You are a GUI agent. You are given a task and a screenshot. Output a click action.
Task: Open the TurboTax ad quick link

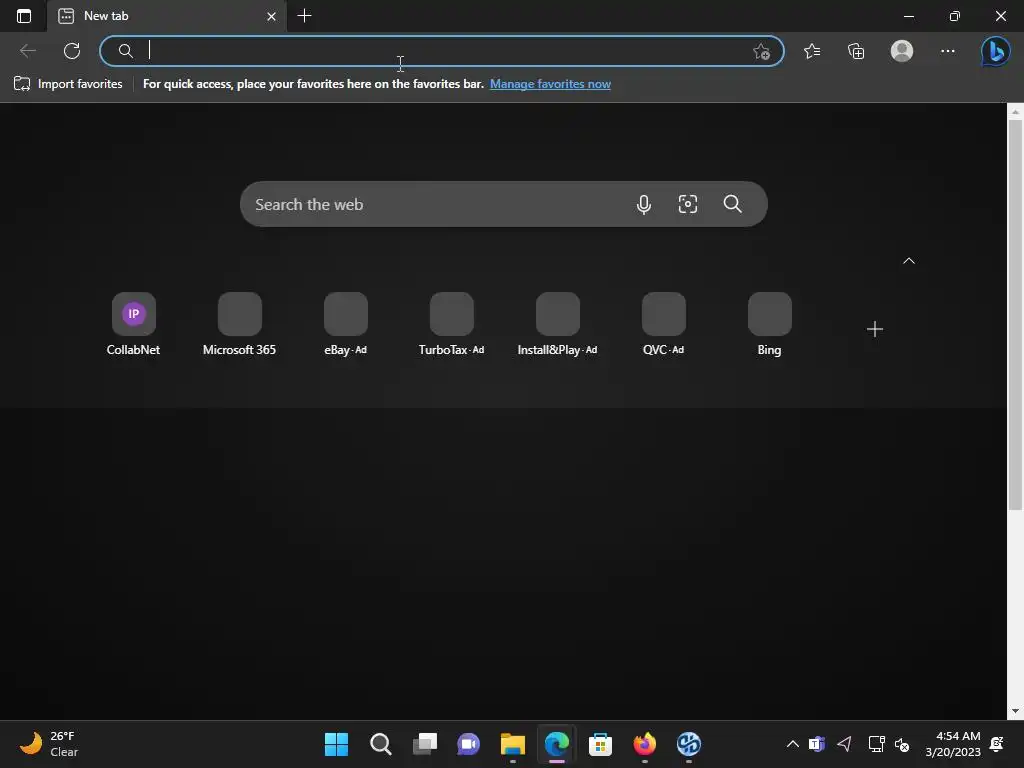coord(451,325)
